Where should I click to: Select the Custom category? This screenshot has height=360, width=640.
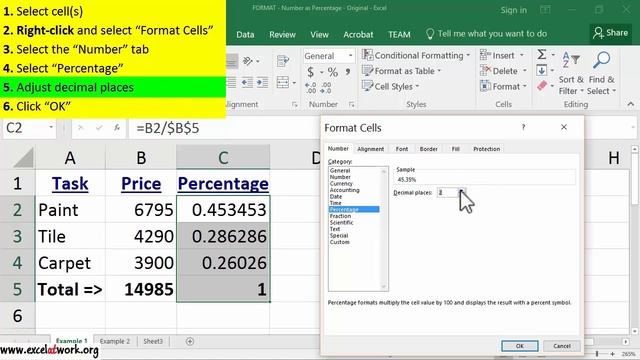point(340,242)
